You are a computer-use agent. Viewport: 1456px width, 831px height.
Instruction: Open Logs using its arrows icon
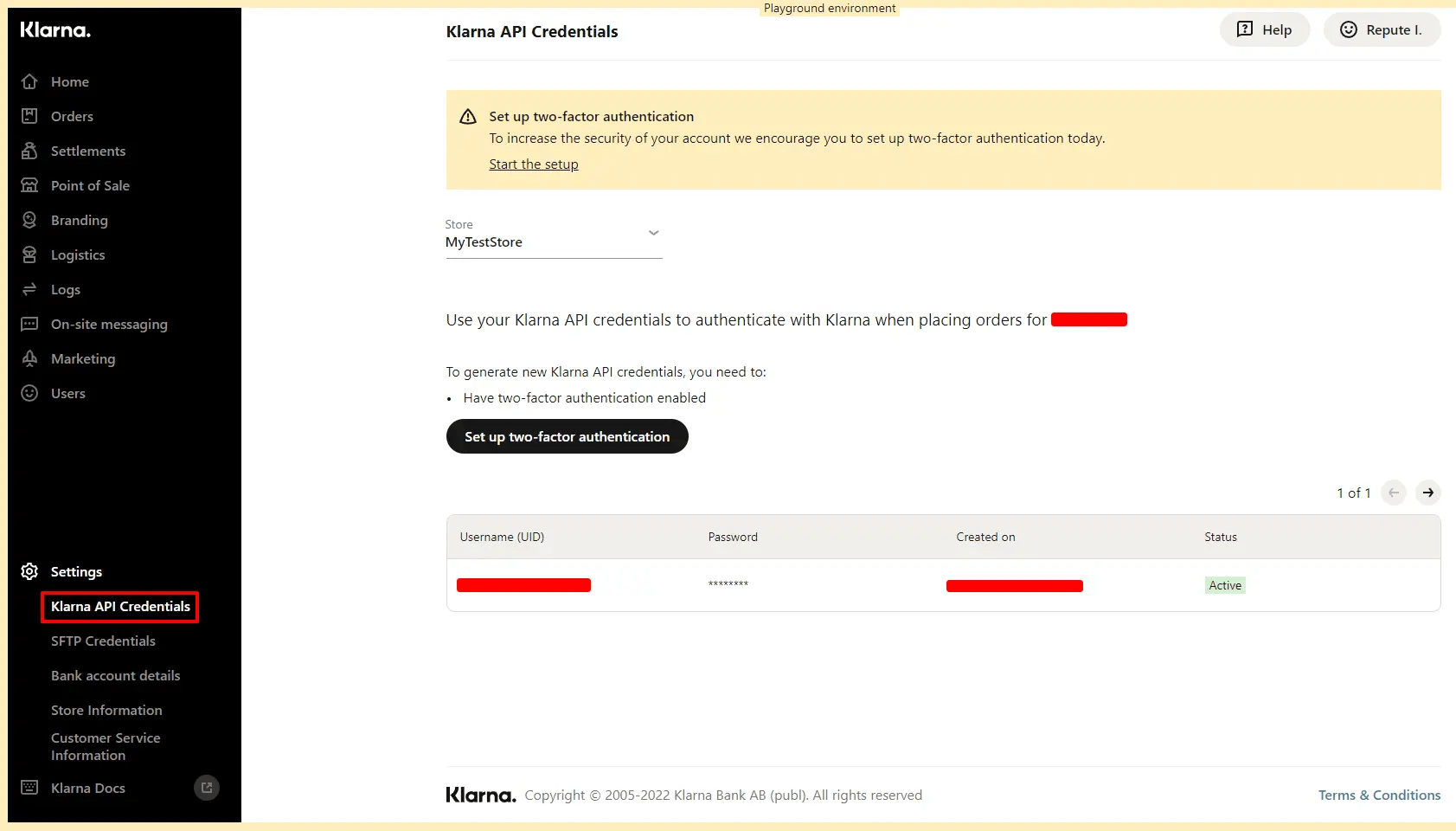point(29,289)
